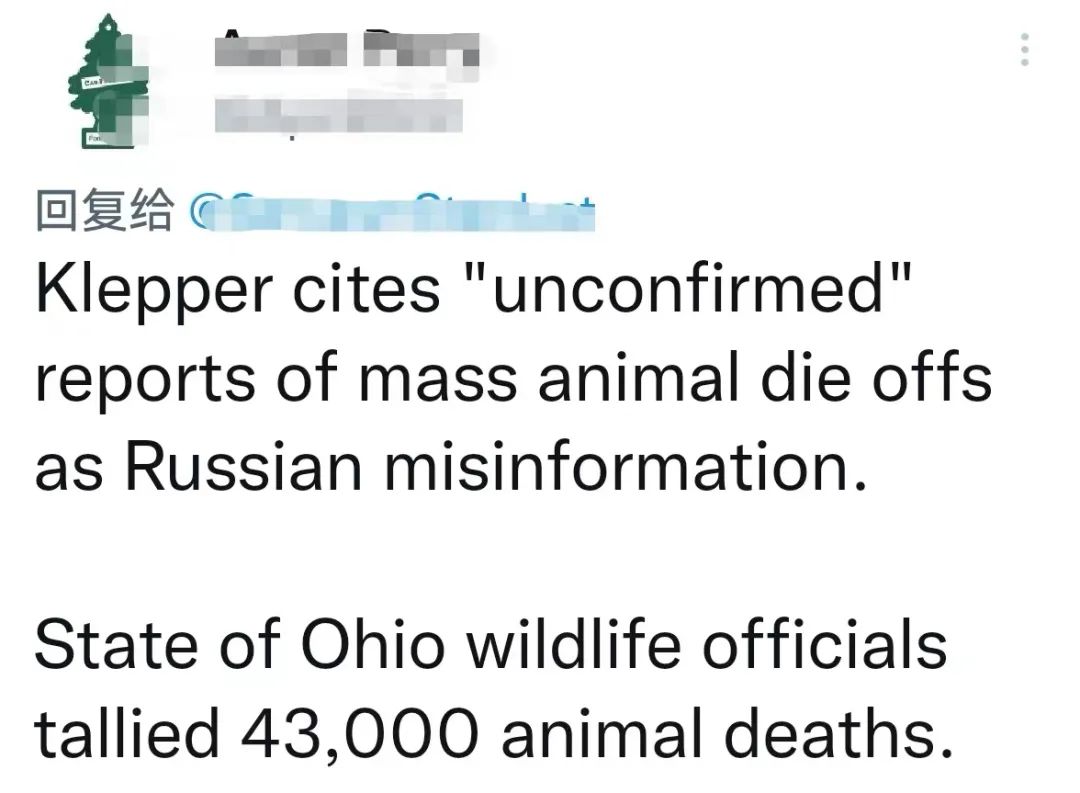This screenshot has height=793, width=1080.
Task: Open the blurred author display name
Action: point(349,51)
